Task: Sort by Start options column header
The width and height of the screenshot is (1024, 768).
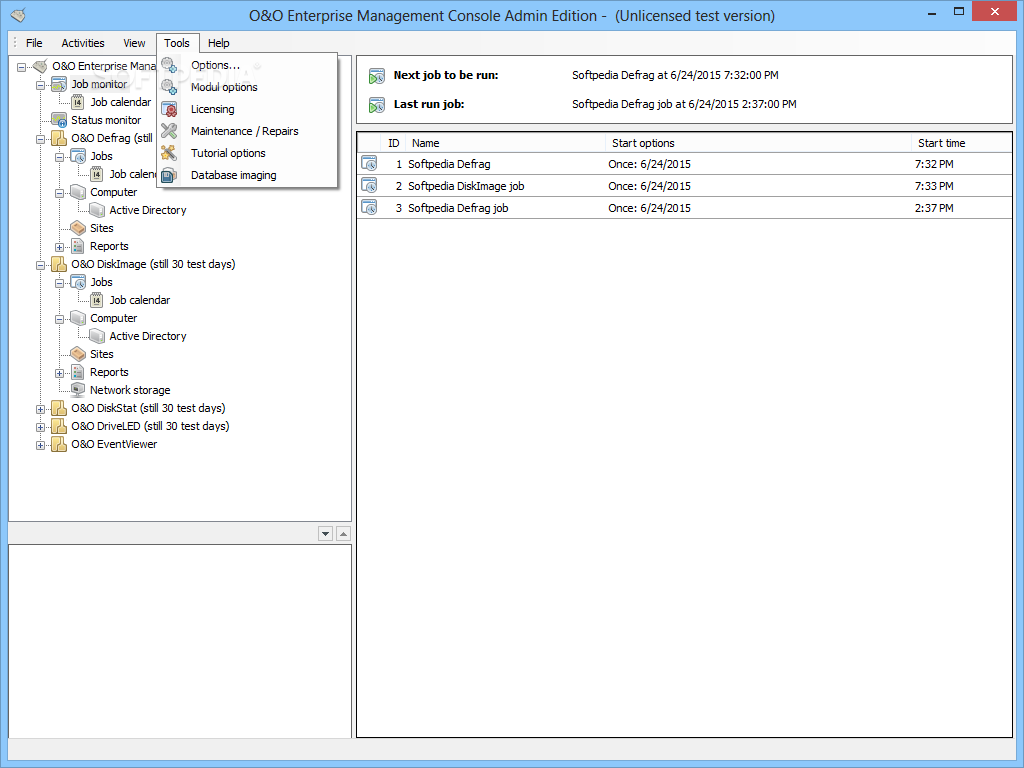Action: (758, 143)
